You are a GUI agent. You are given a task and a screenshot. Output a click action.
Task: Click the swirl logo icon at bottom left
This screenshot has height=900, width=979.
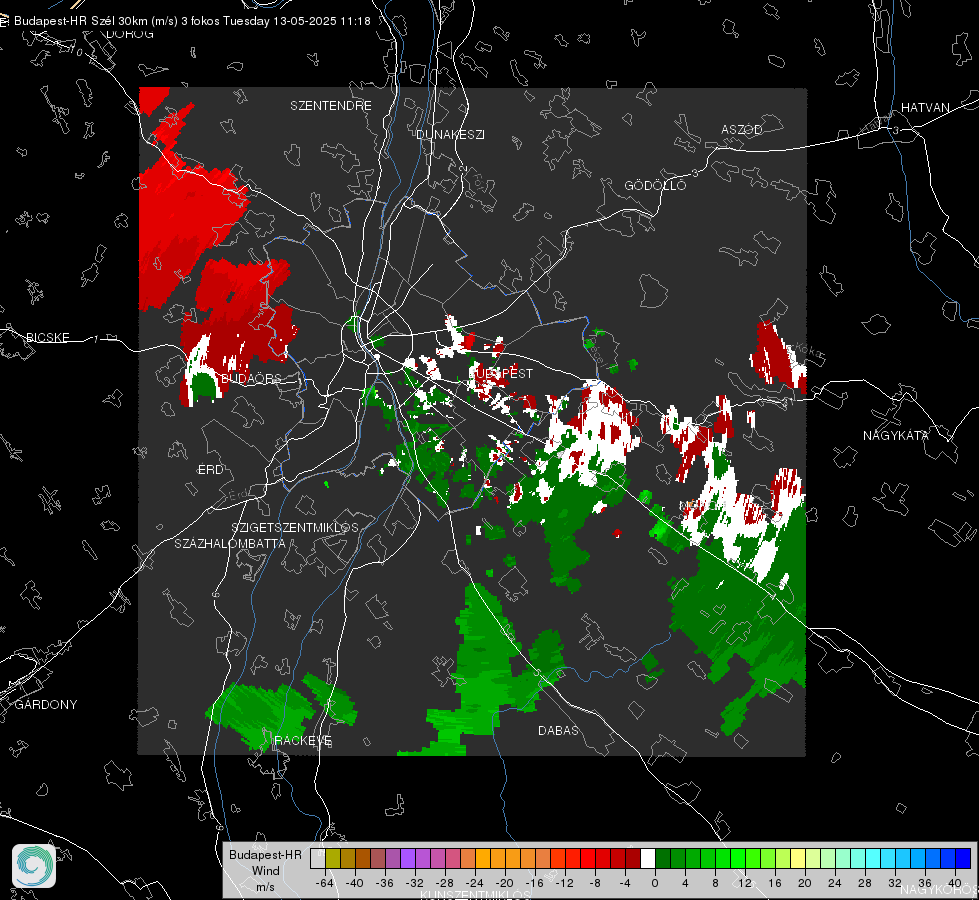tap(34, 866)
